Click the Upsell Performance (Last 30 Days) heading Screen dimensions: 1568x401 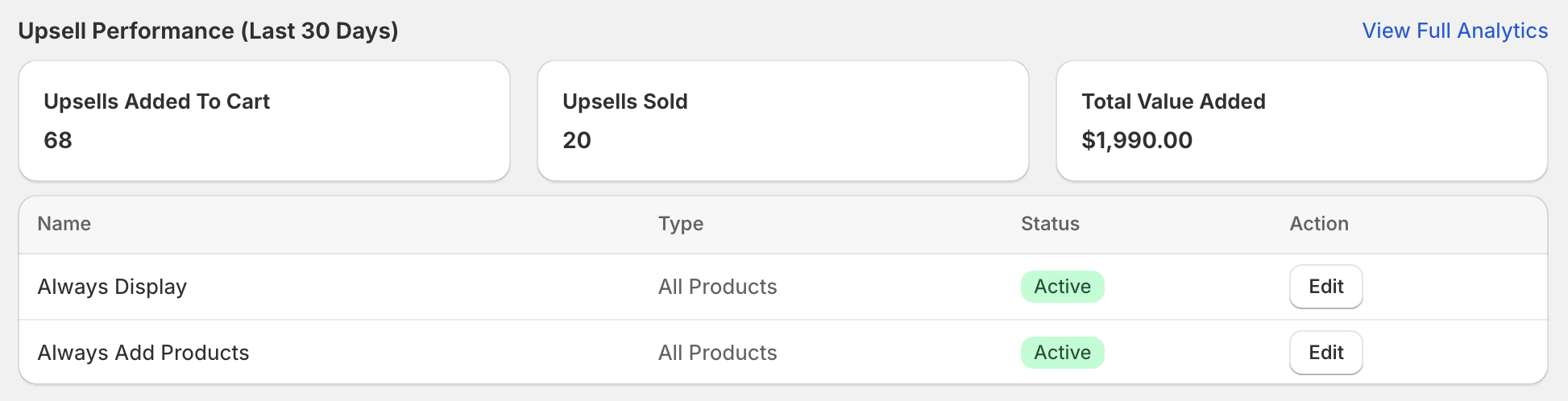pos(208,31)
